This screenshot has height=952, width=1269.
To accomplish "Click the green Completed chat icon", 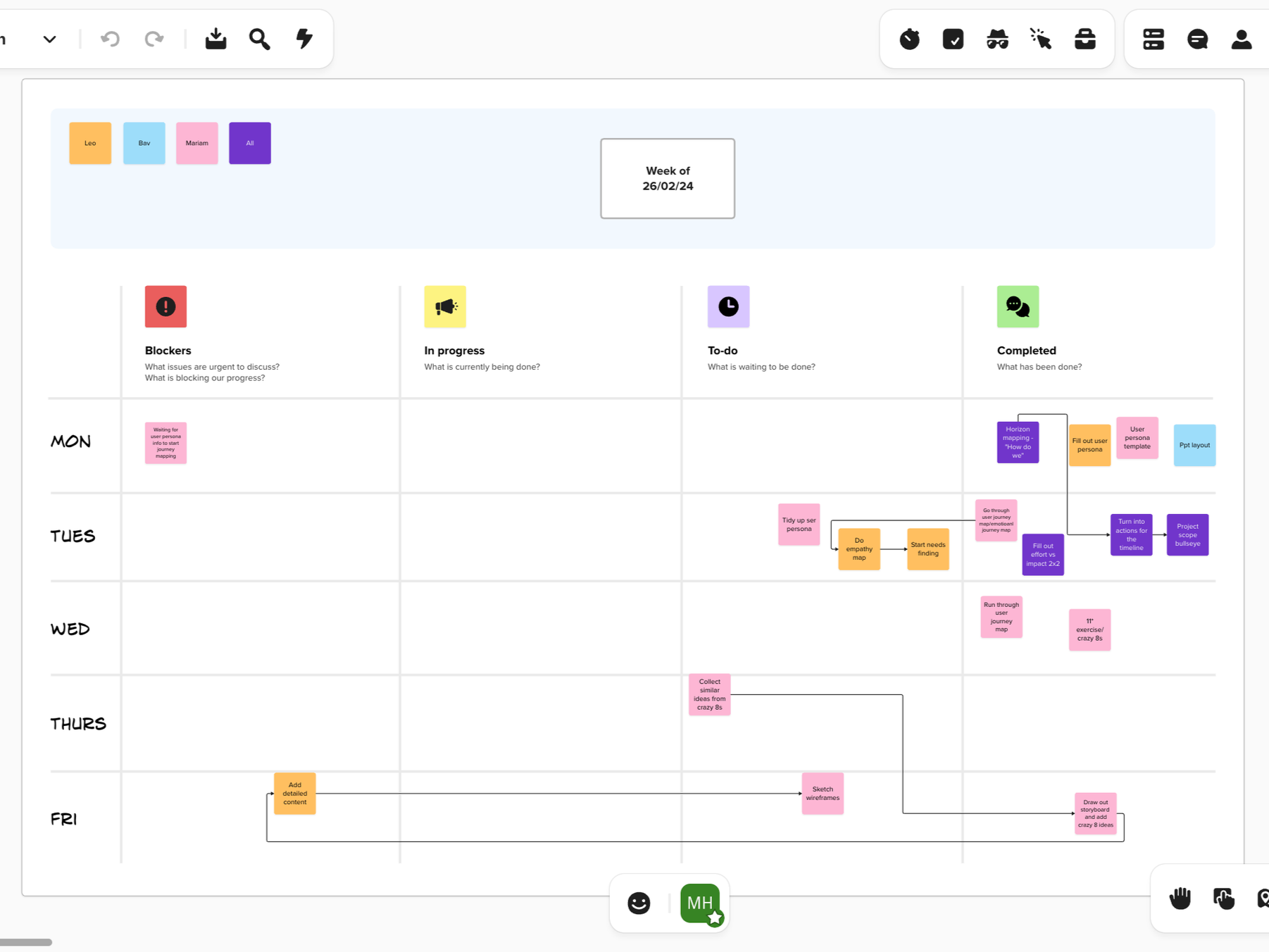I will point(1018,306).
